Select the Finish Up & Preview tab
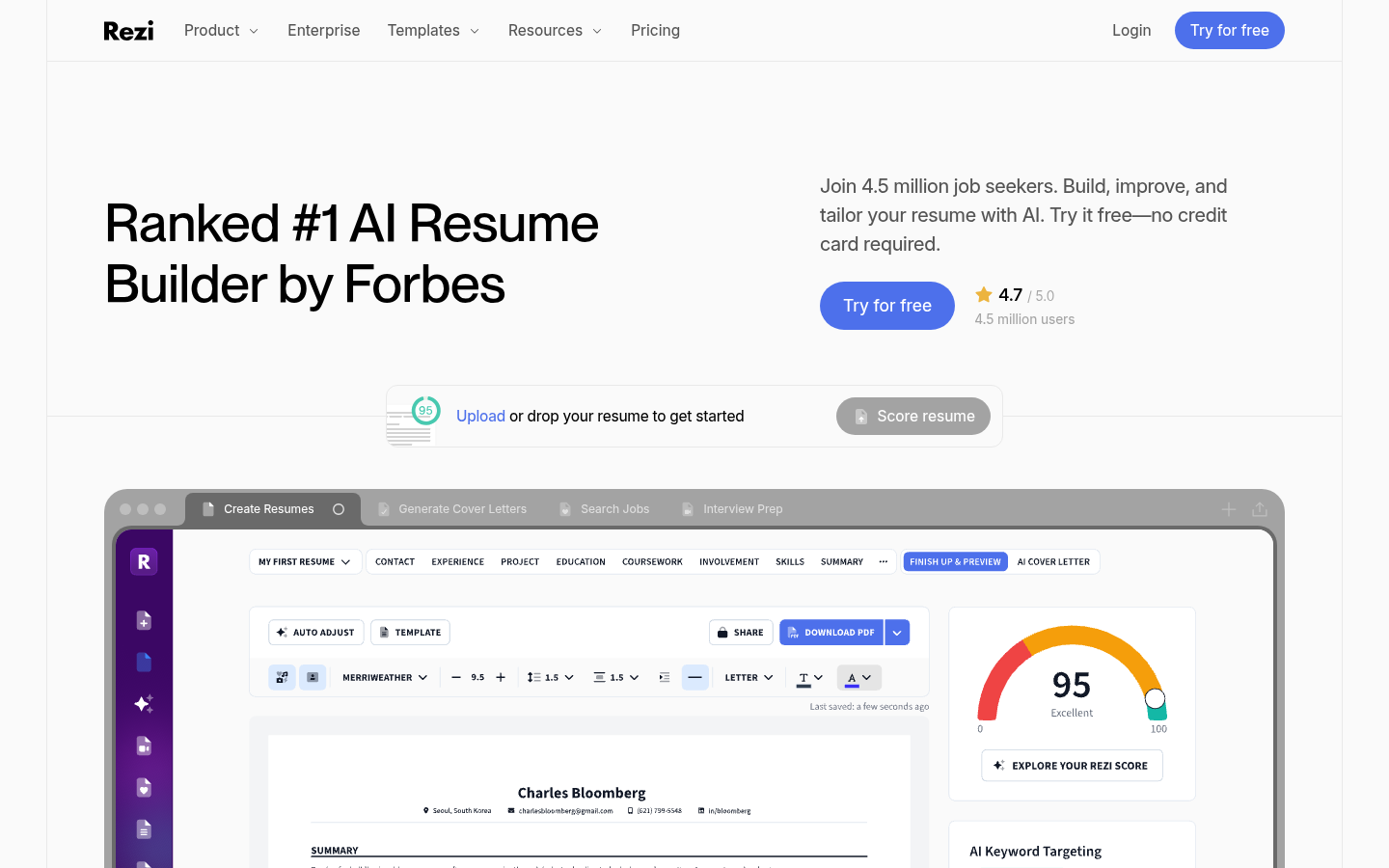 (956, 562)
